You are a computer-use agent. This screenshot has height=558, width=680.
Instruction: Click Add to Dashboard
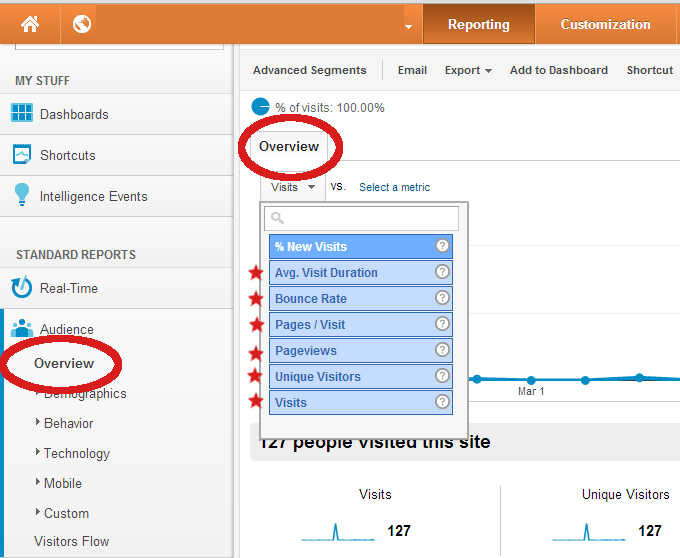[559, 70]
